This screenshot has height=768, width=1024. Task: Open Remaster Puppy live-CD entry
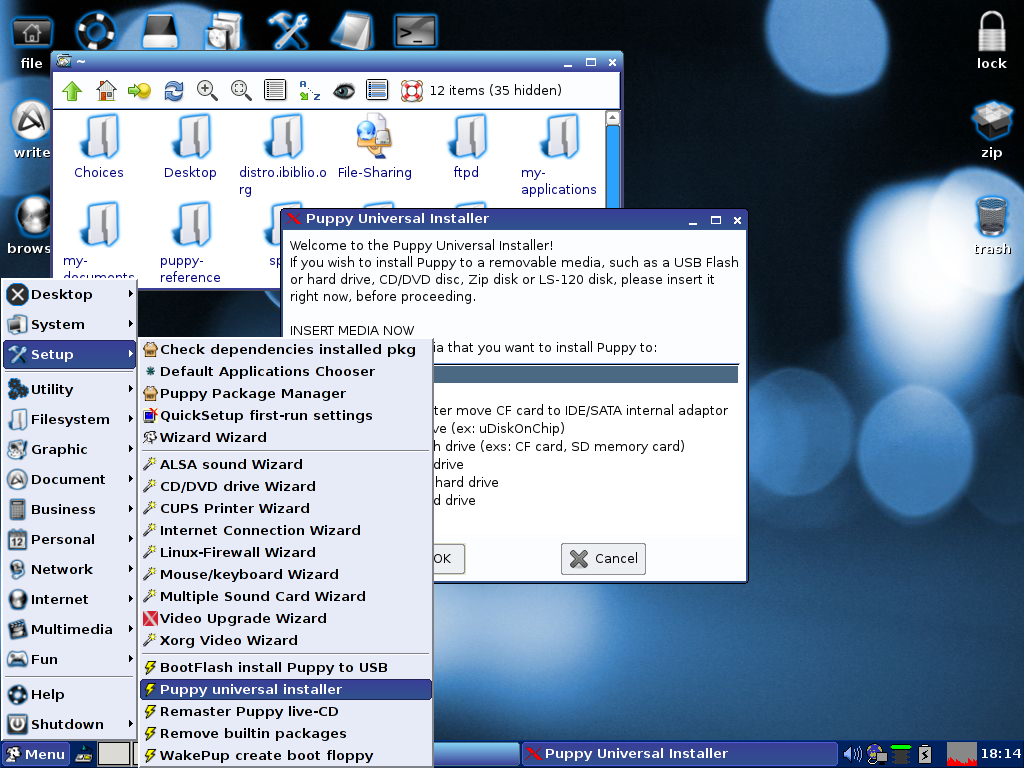tap(285, 712)
